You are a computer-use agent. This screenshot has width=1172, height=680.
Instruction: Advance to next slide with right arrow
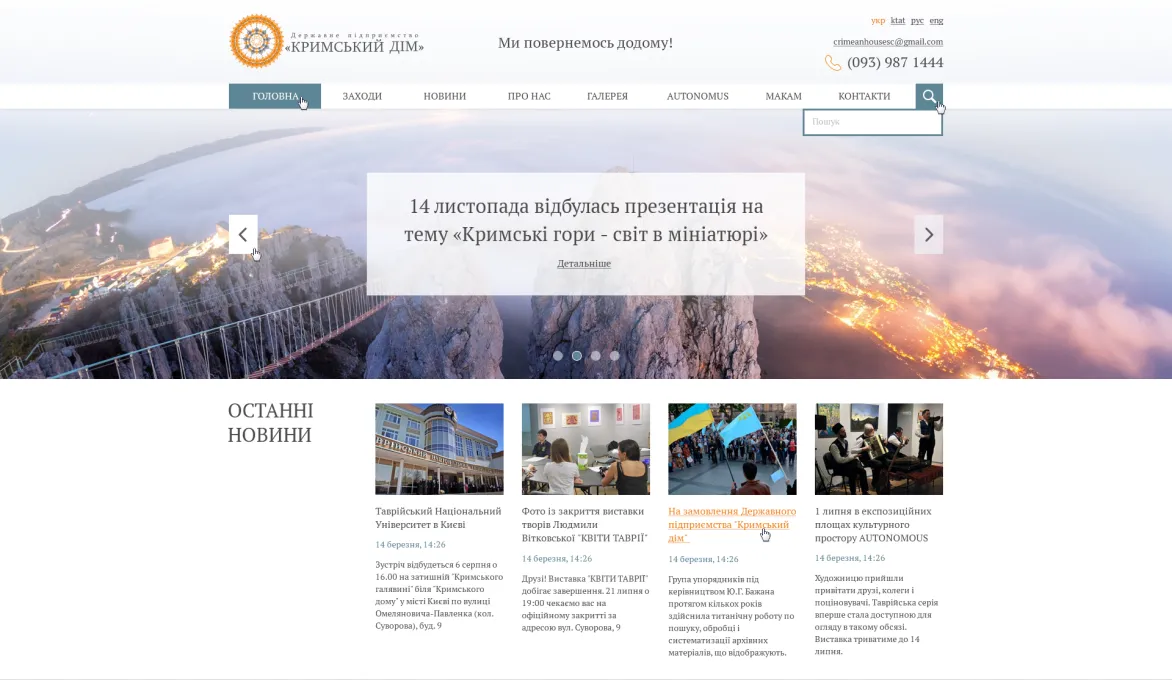pyautogui.click(x=928, y=235)
